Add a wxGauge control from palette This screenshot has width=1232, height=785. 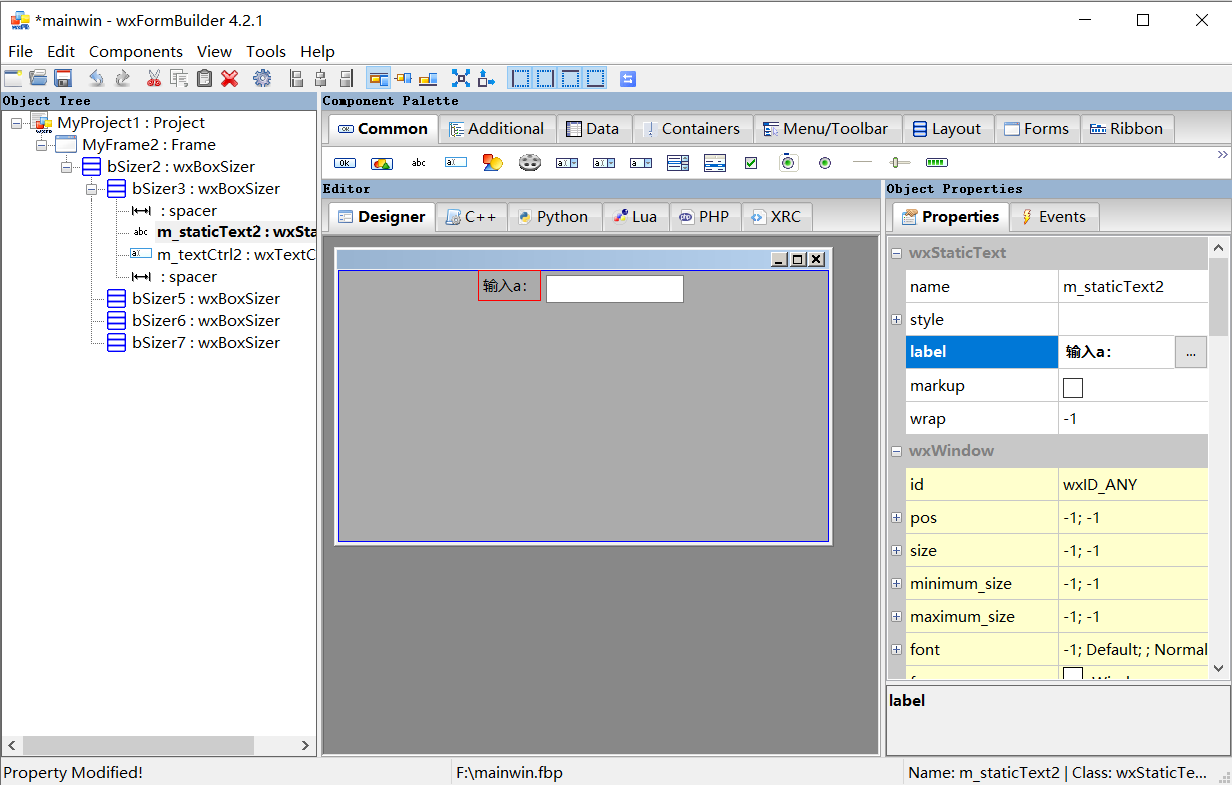pos(936,162)
